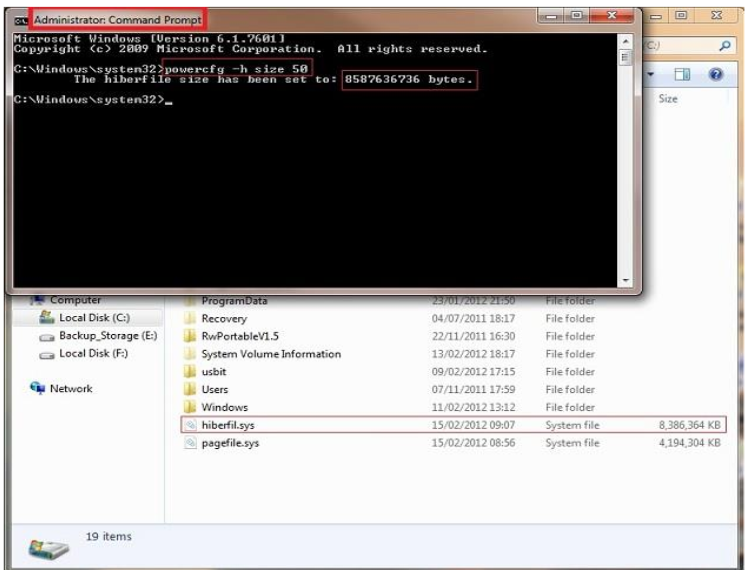Click the System Volume Information folder icon

[x=190, y=353]
